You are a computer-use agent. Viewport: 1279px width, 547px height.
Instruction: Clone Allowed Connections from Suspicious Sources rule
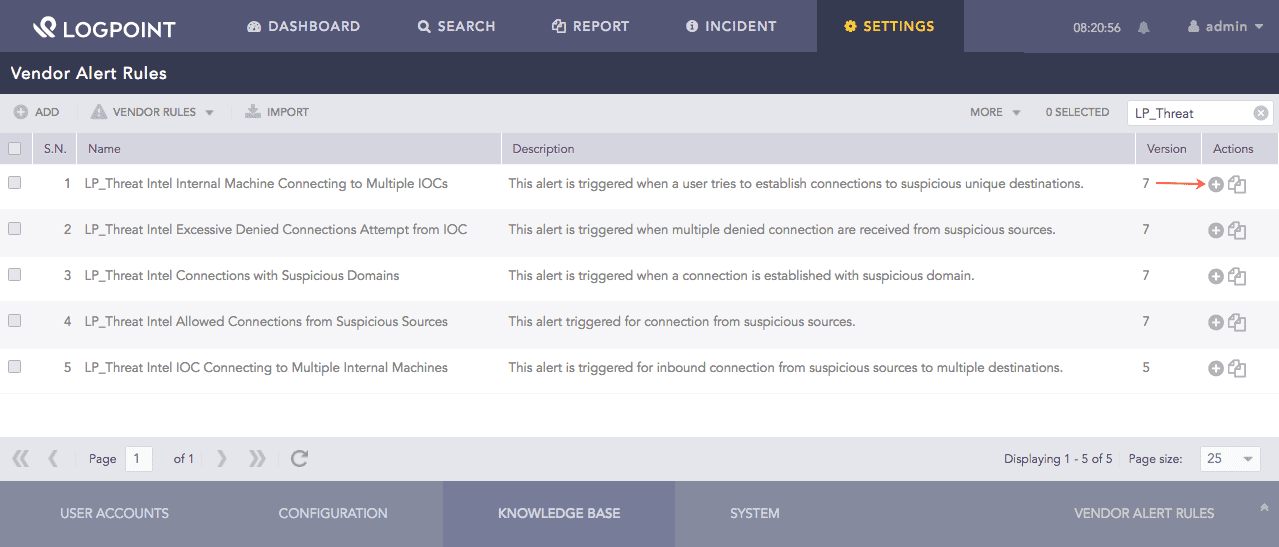[x=1237, y=322]
